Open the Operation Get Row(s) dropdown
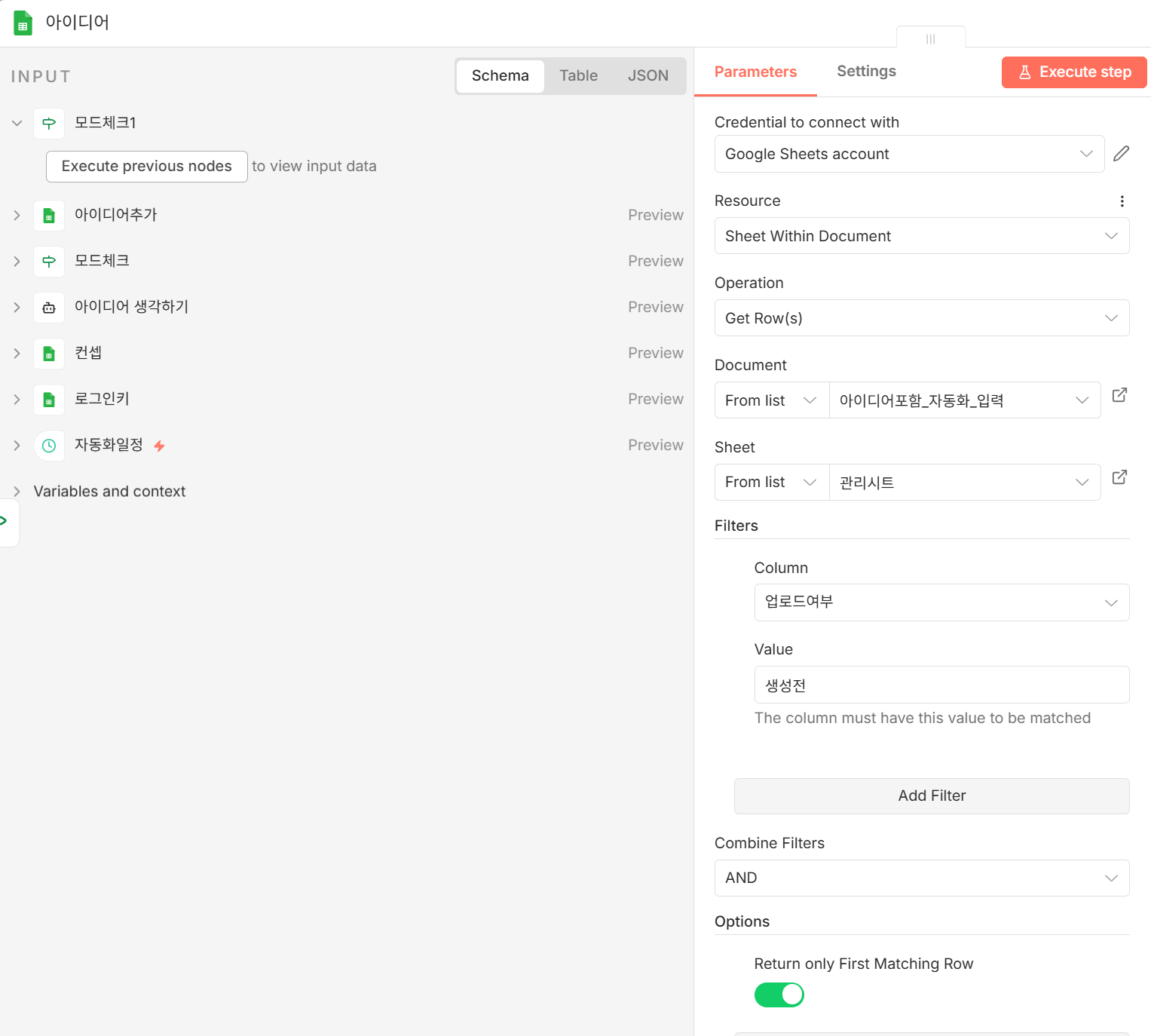This screenshot has width=1151, height=1036. click(922, 318)
